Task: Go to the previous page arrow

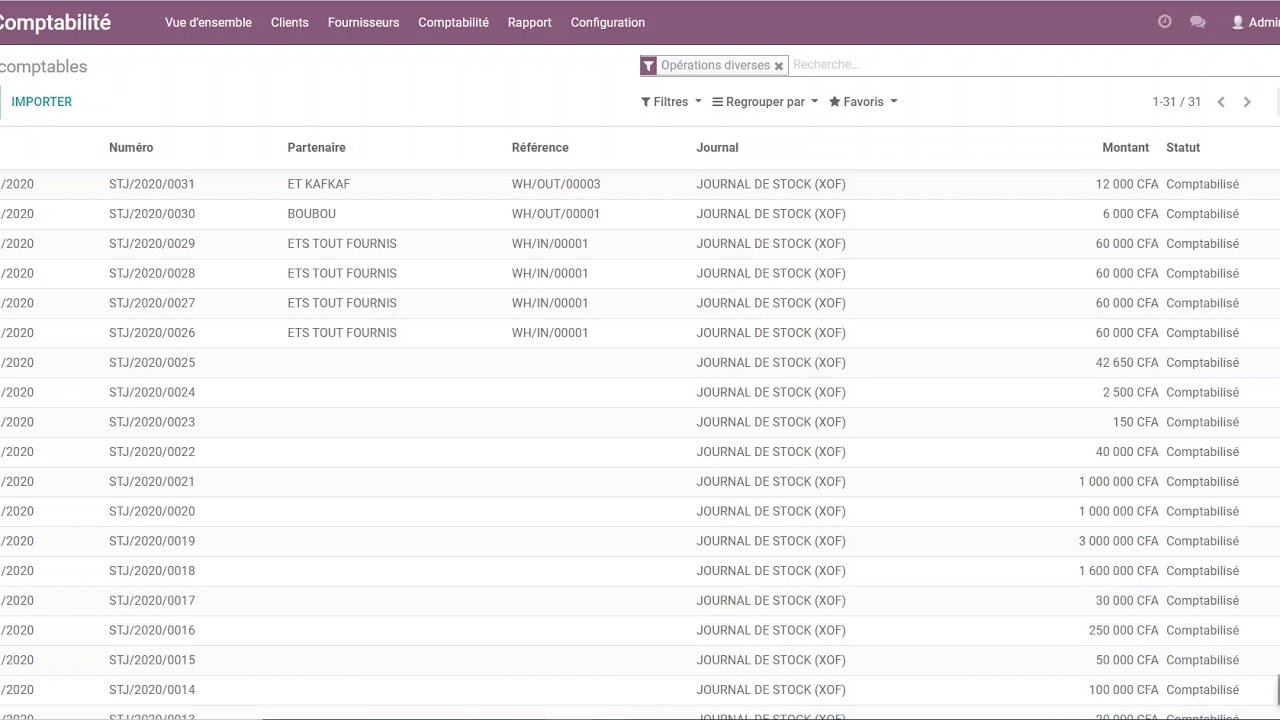Action: (1221, 102)
